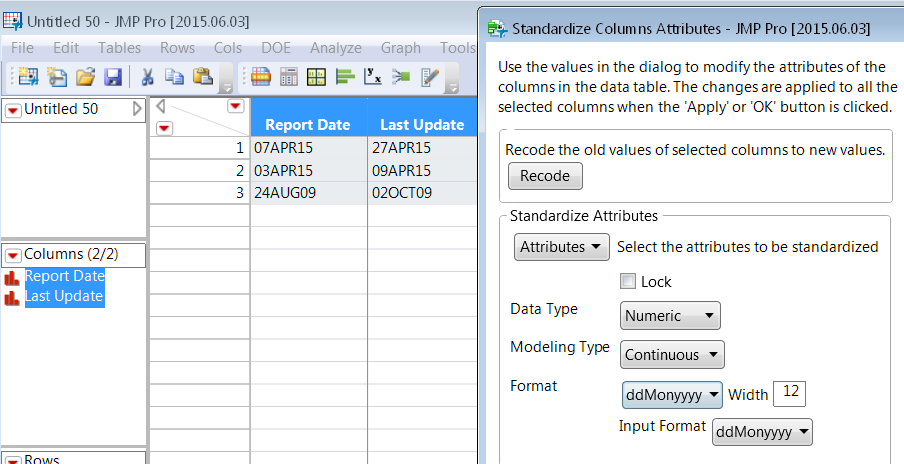904x464 pixels.
Task: Open the Format ddMonyyyy dropdown
Action: click(672, 395)
